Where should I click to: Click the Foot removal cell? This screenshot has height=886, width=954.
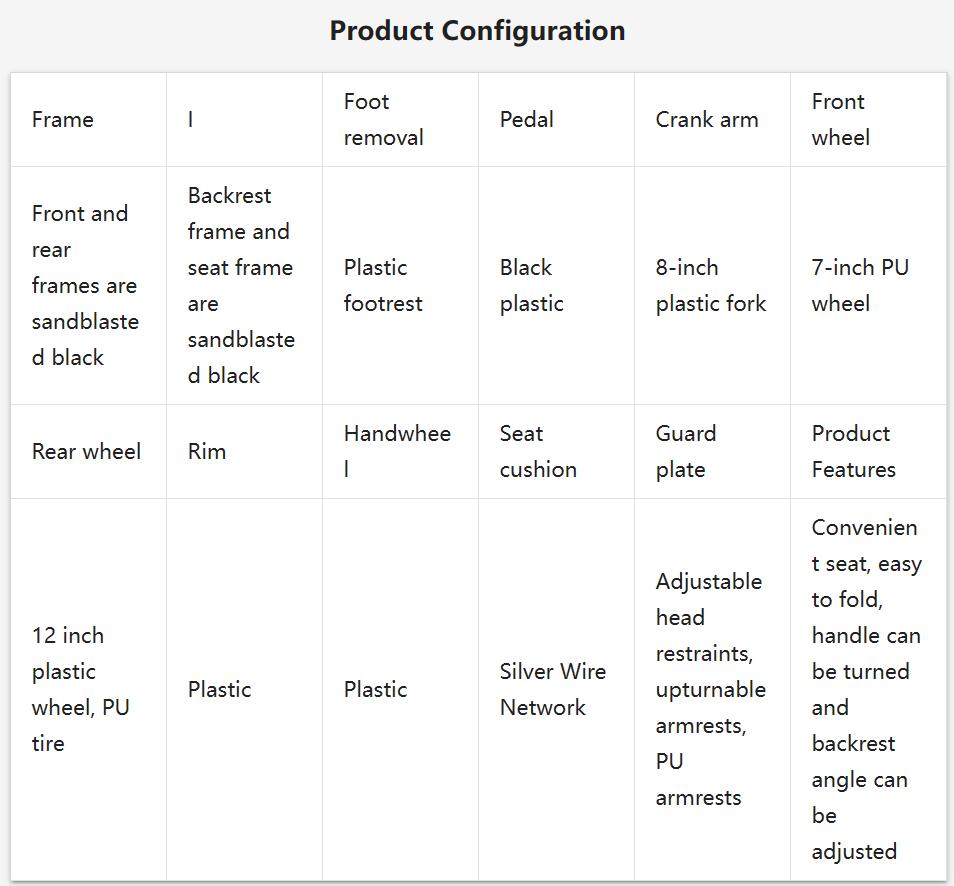click(400, 119)
